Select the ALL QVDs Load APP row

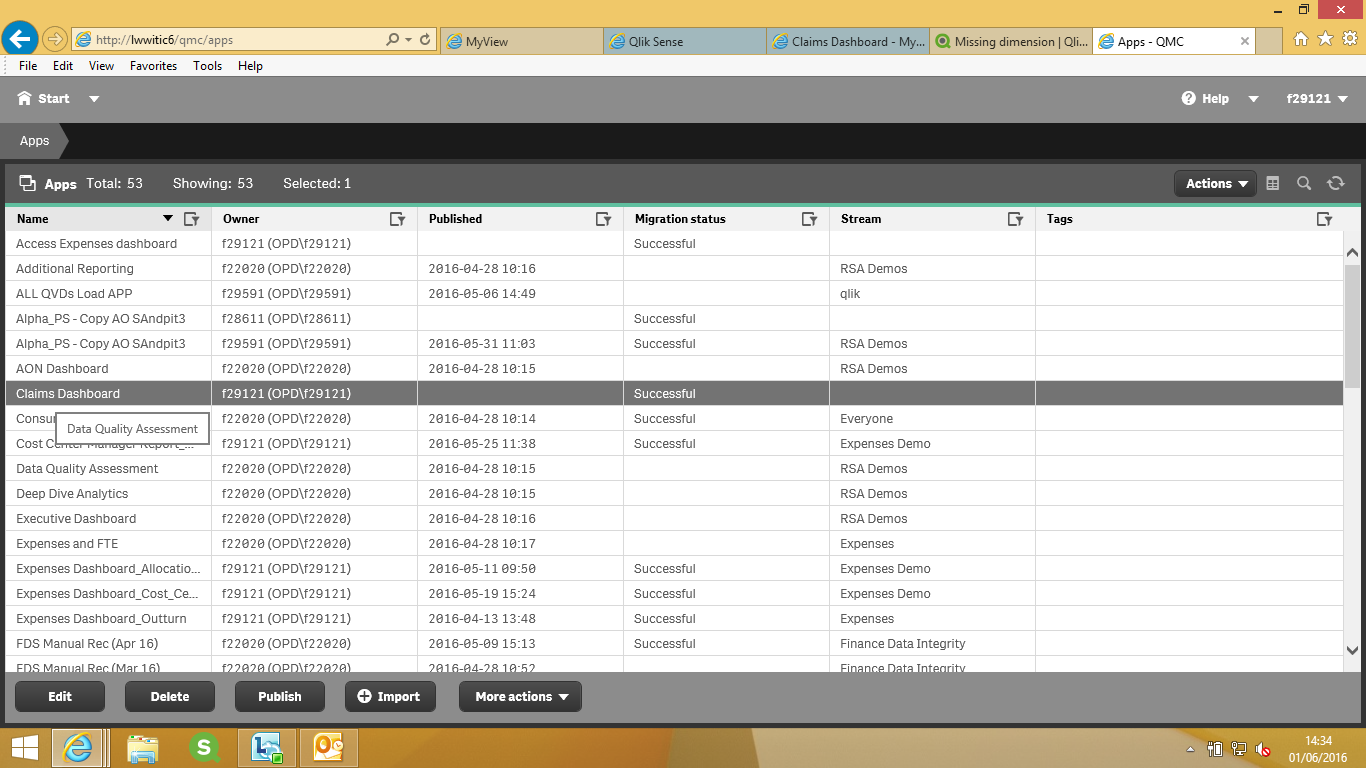tap(675, 294)
